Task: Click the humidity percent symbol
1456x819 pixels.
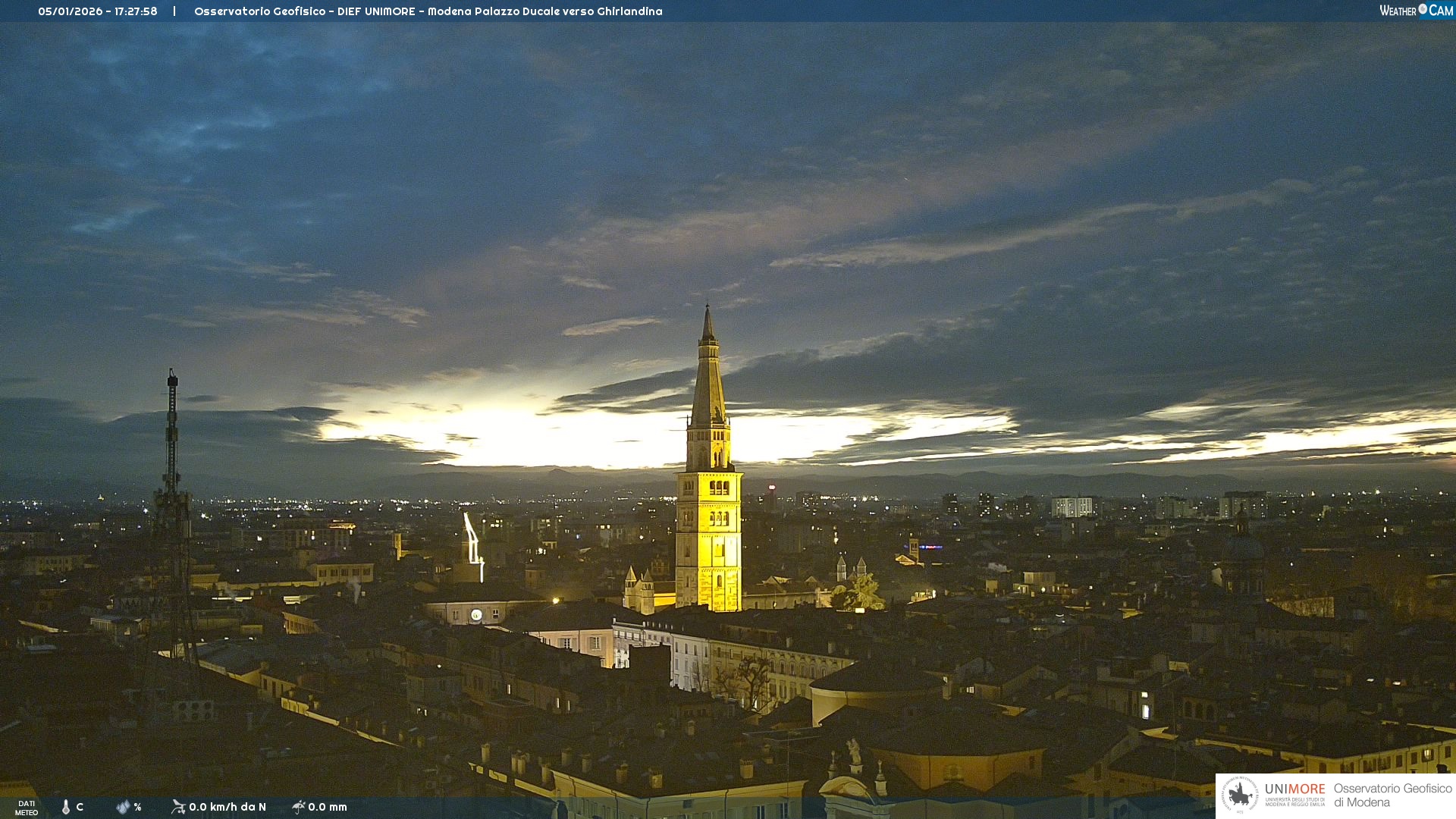Action: tap(137, 807)
